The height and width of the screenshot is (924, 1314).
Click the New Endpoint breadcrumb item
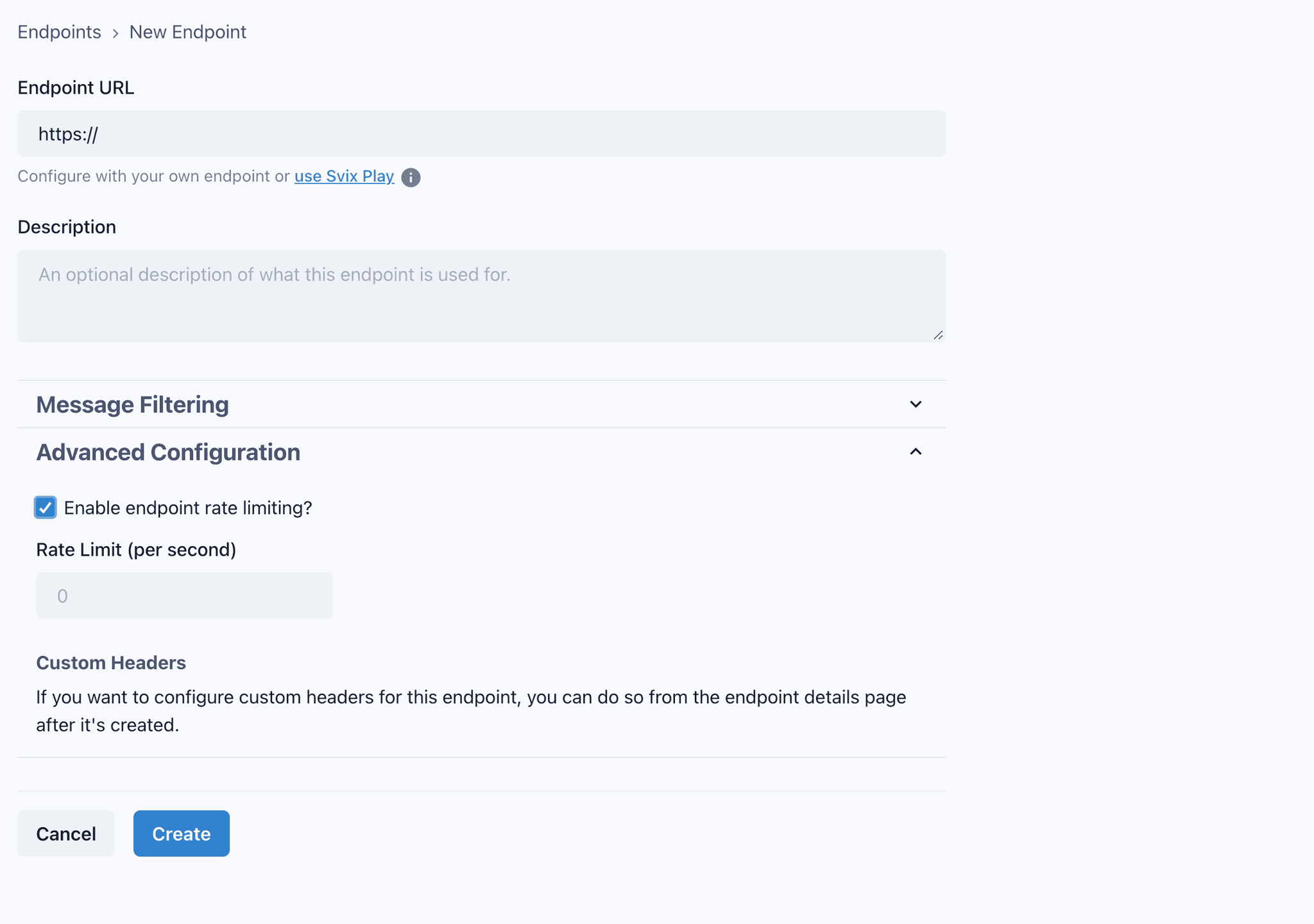[187, 32]
